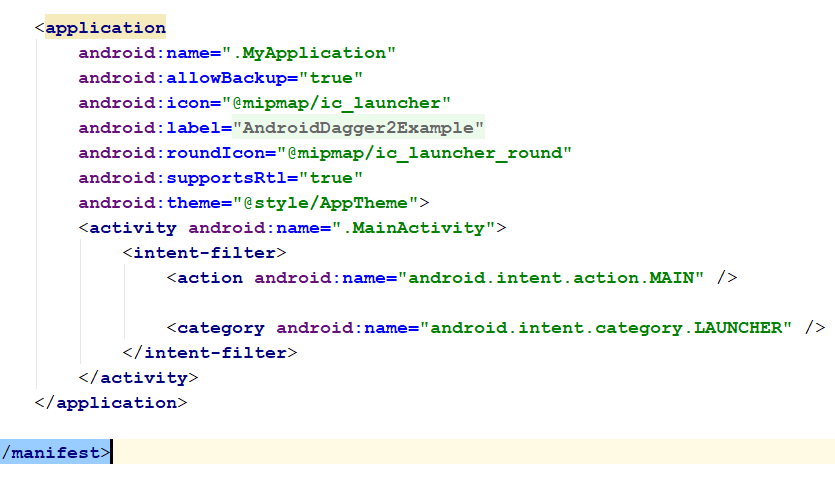Click the opening activity tag name

coord(133,228)
